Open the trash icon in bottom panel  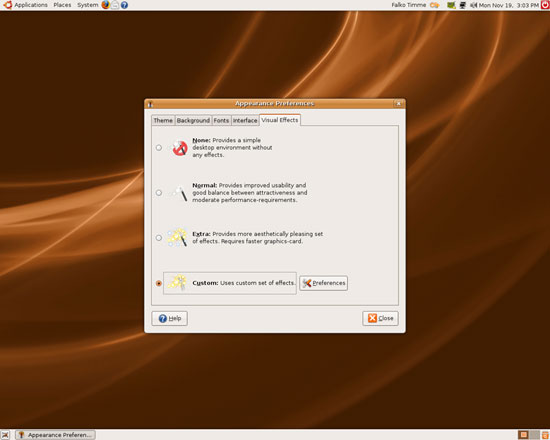coord(545,435)
